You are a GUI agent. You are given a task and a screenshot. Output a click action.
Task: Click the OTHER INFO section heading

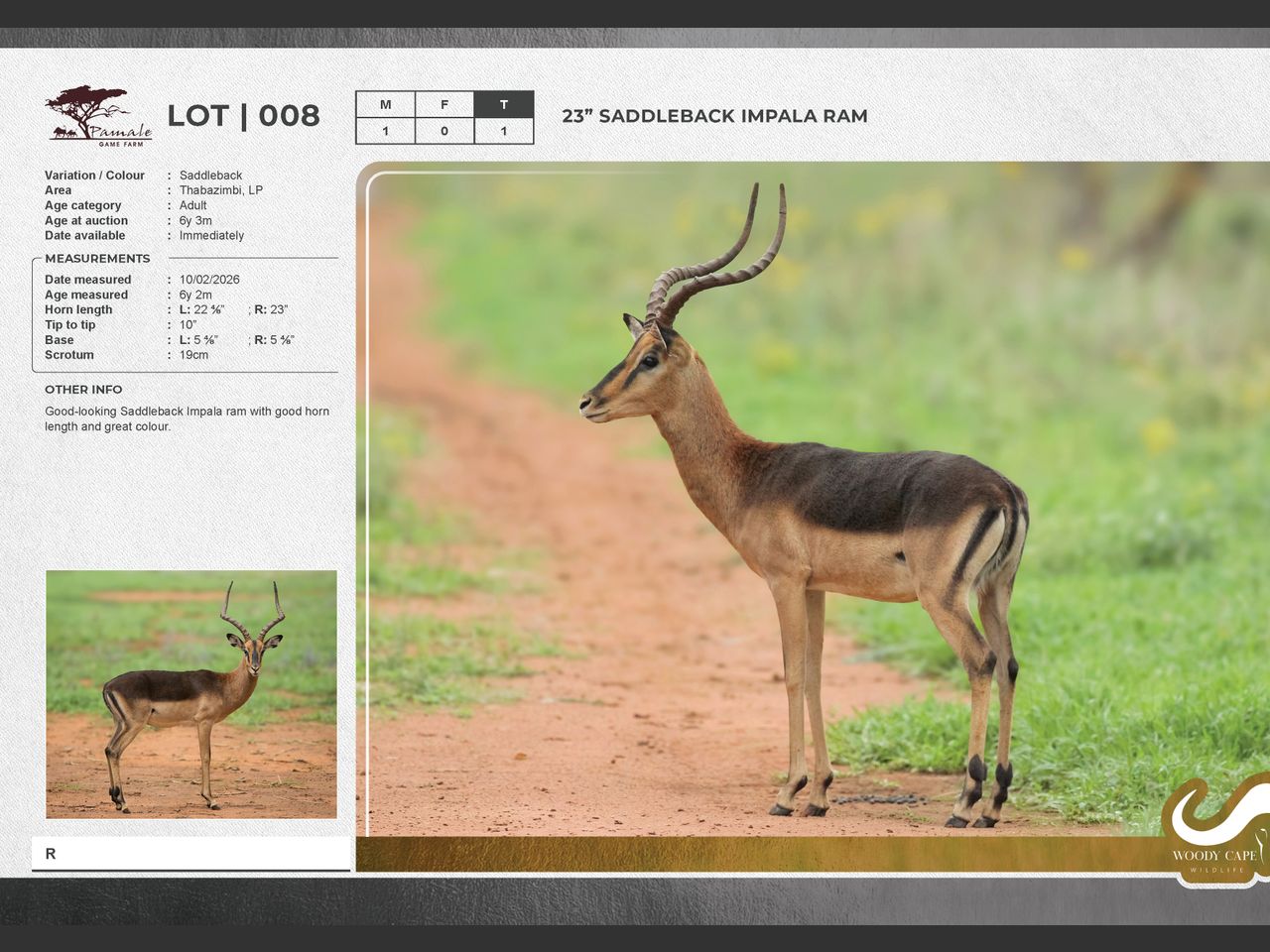pyautogui.click(x=83, y=390)
